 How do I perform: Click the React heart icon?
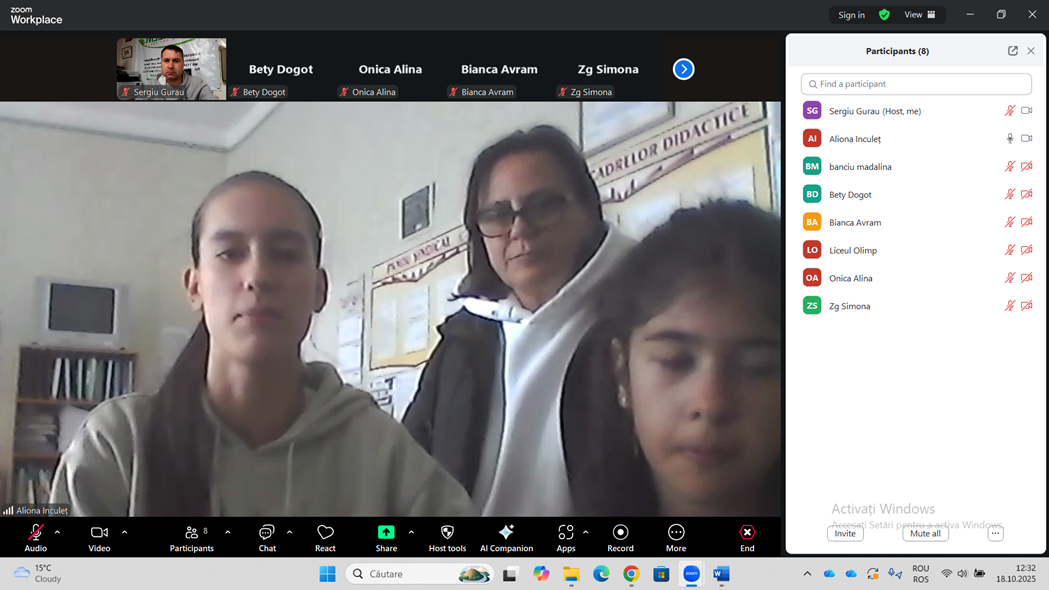325,533
